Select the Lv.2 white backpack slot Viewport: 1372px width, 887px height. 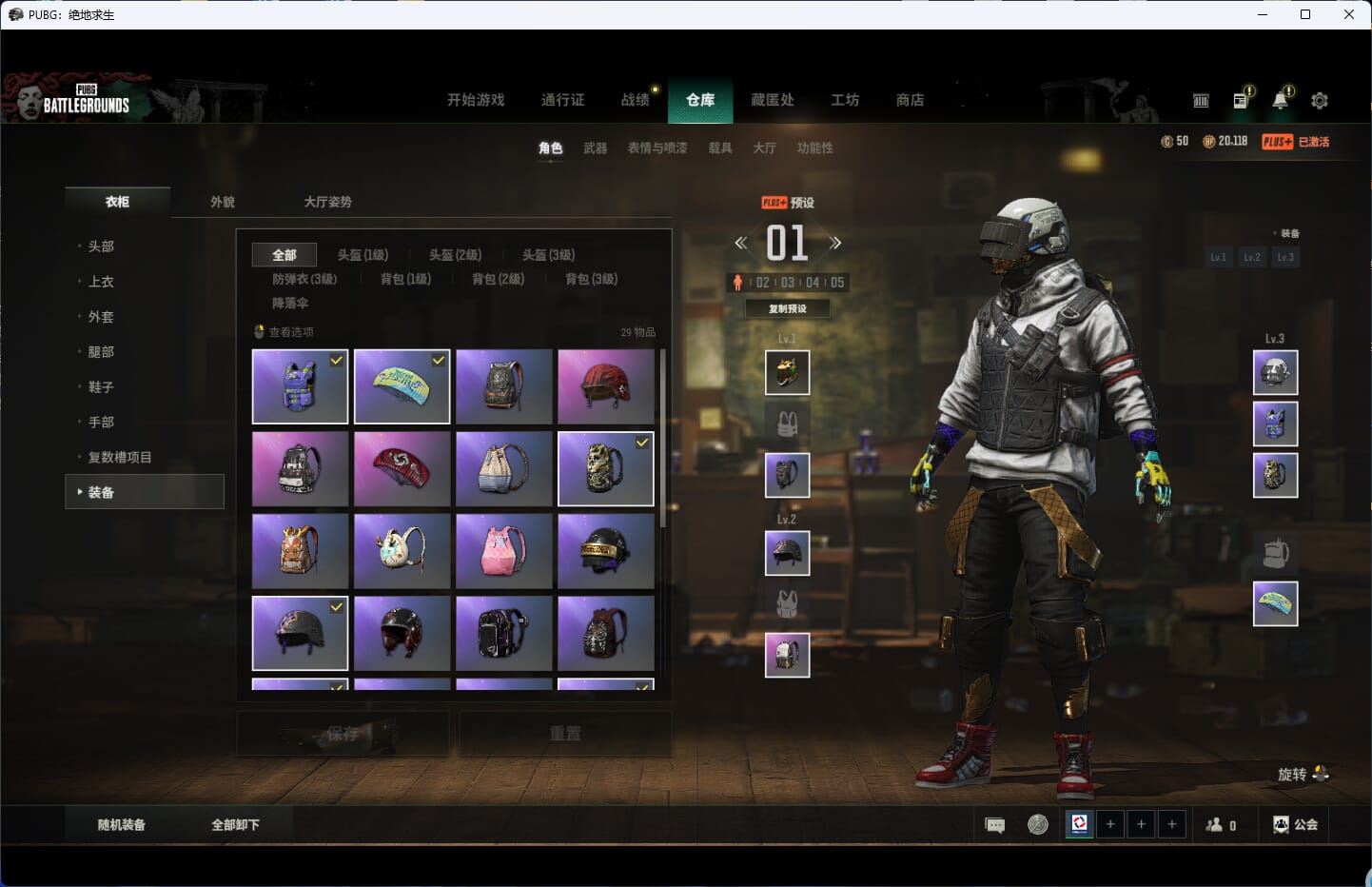coord(788,655)
